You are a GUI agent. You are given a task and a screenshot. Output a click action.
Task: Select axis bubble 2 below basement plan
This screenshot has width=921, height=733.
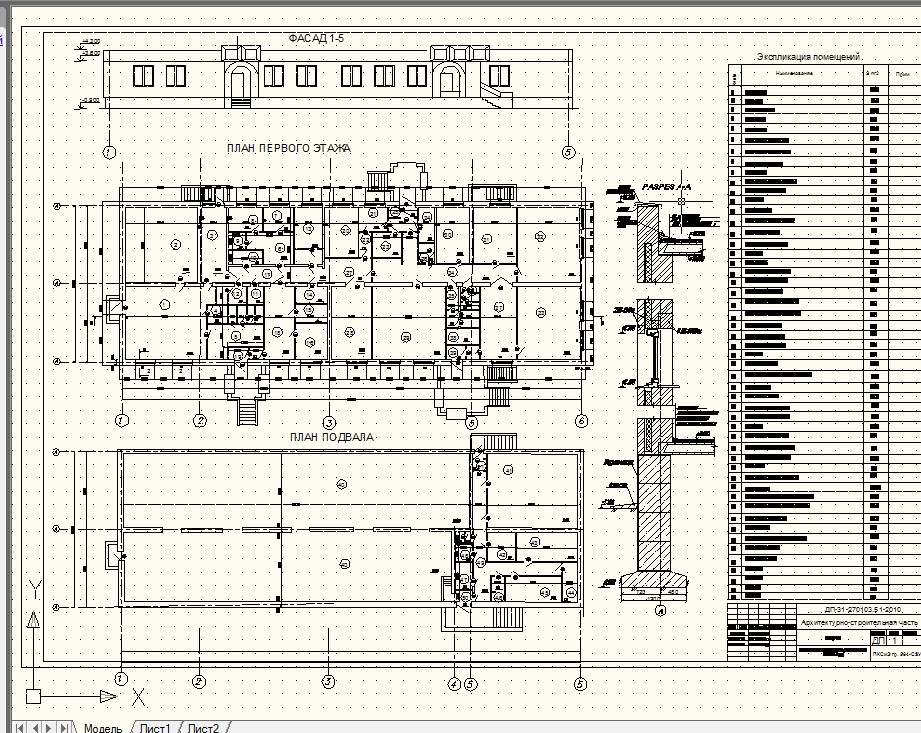pos(200,682)
